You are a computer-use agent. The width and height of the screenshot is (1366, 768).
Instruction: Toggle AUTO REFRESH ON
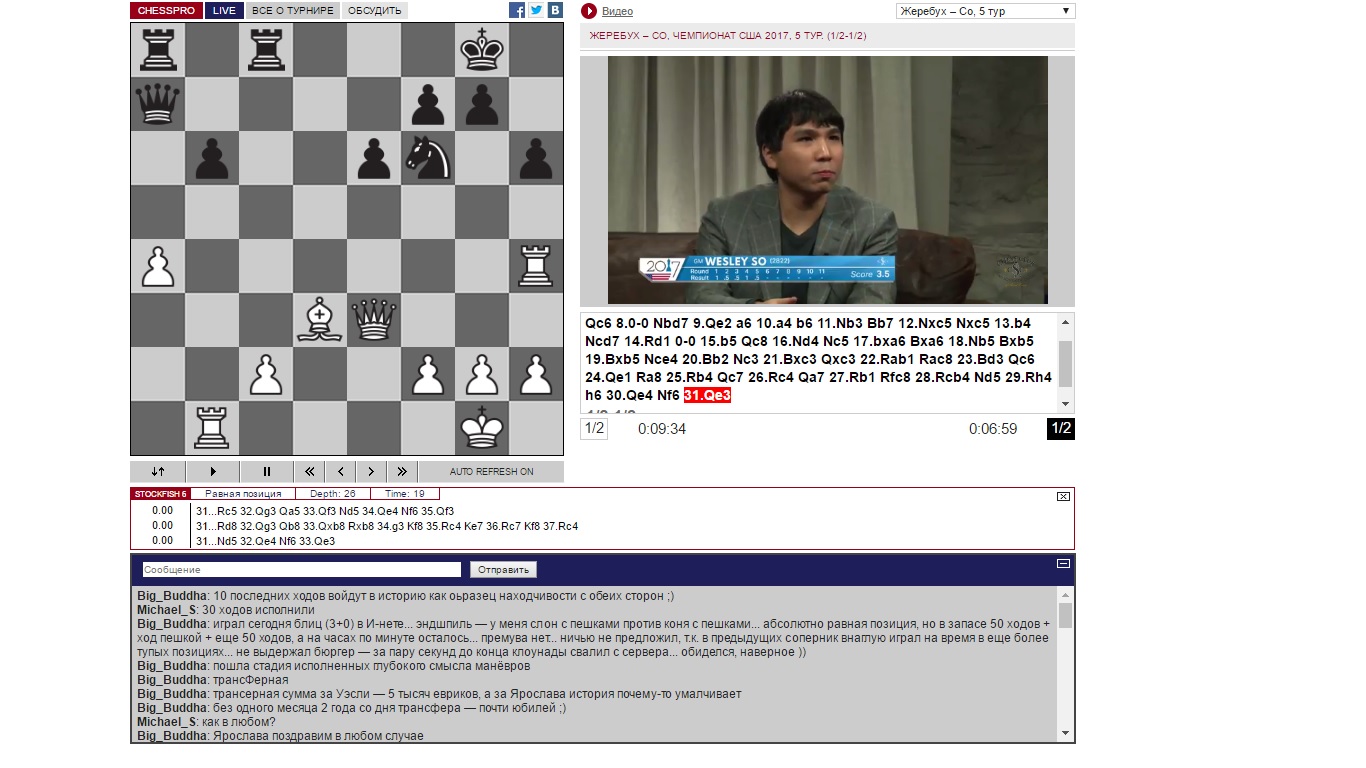pyautogui.click(x=491, y=472)
